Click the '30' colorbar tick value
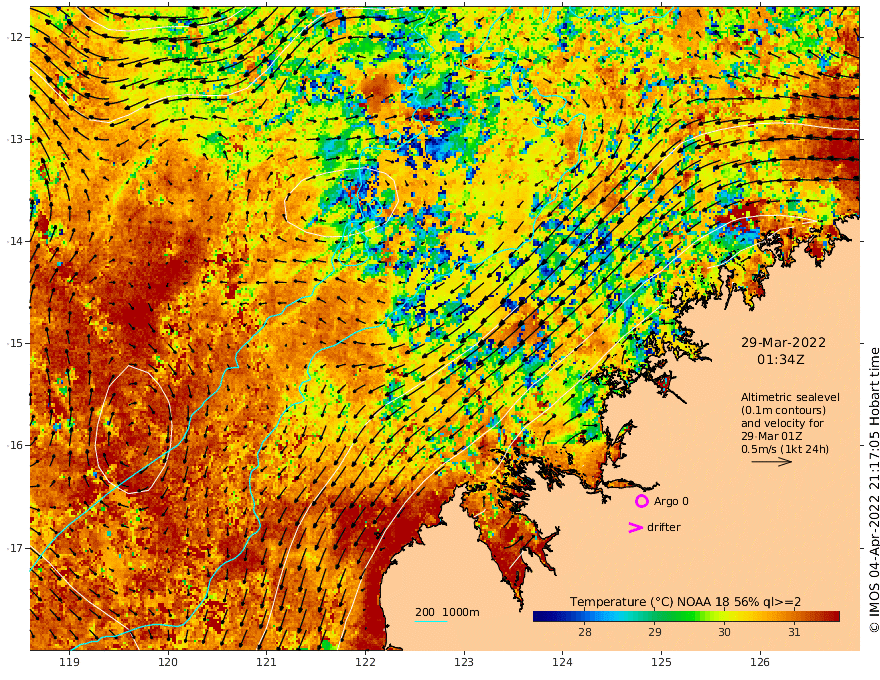The width and height of the screenshot is (880, 680). (724, 632)
